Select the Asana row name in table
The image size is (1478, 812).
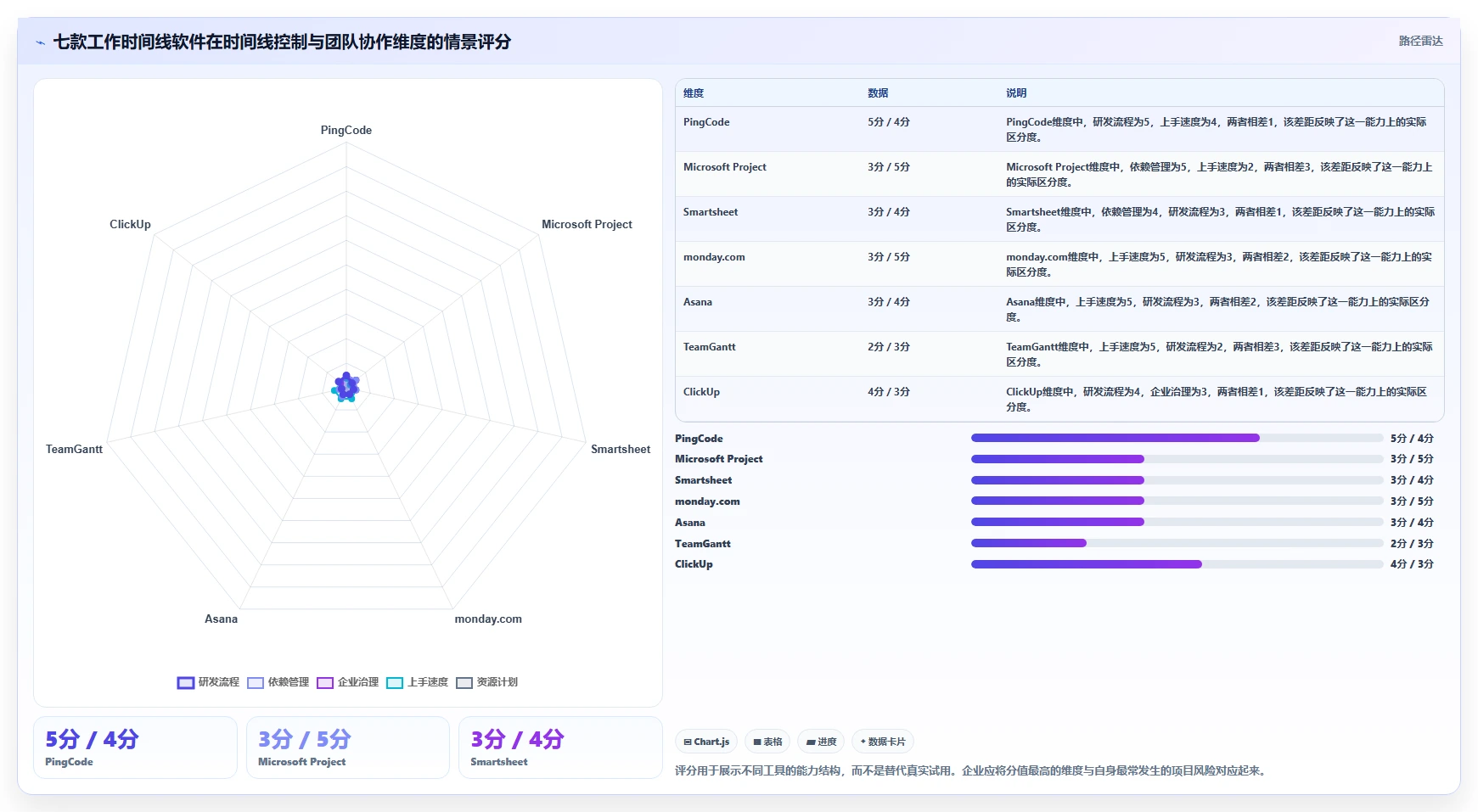(698, 302)
